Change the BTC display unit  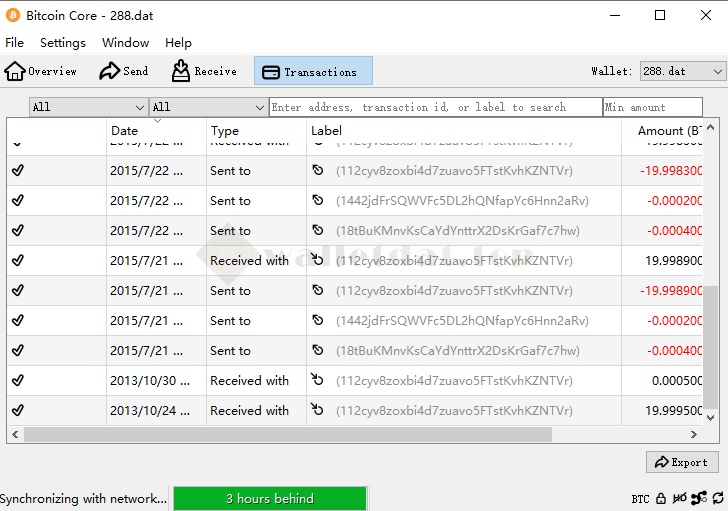point(640,499)
